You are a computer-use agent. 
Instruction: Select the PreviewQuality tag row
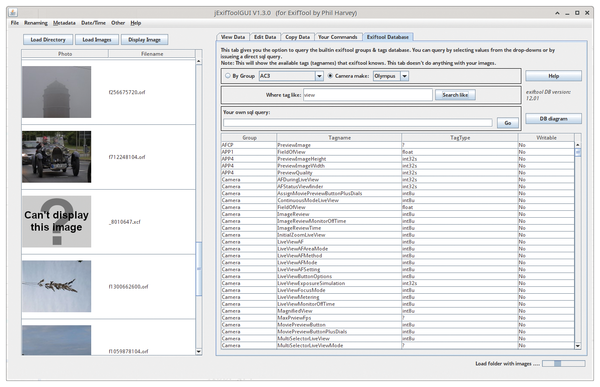point(398,173)
